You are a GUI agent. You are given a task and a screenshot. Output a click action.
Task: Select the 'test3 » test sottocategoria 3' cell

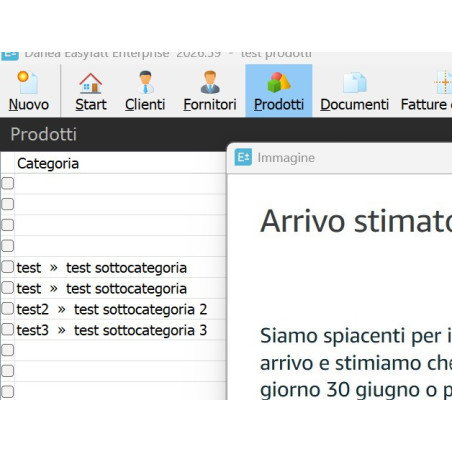[x=120, y=330]
